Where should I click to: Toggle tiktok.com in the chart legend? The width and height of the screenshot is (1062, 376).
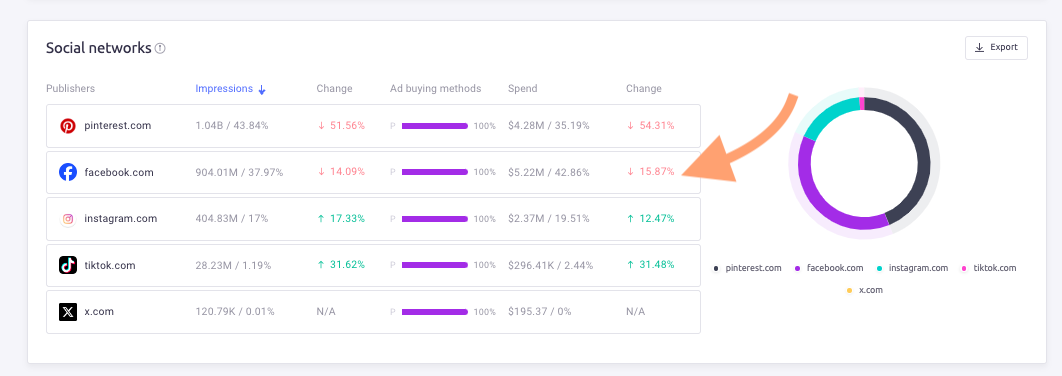989,268
